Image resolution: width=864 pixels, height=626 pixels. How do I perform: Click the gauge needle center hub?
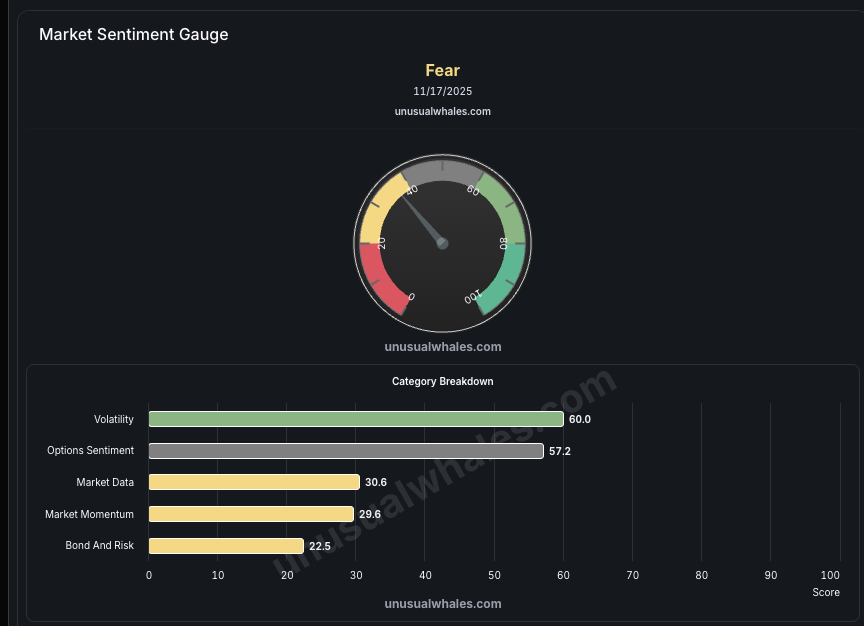pyautogui.click(x=443, y=243)
